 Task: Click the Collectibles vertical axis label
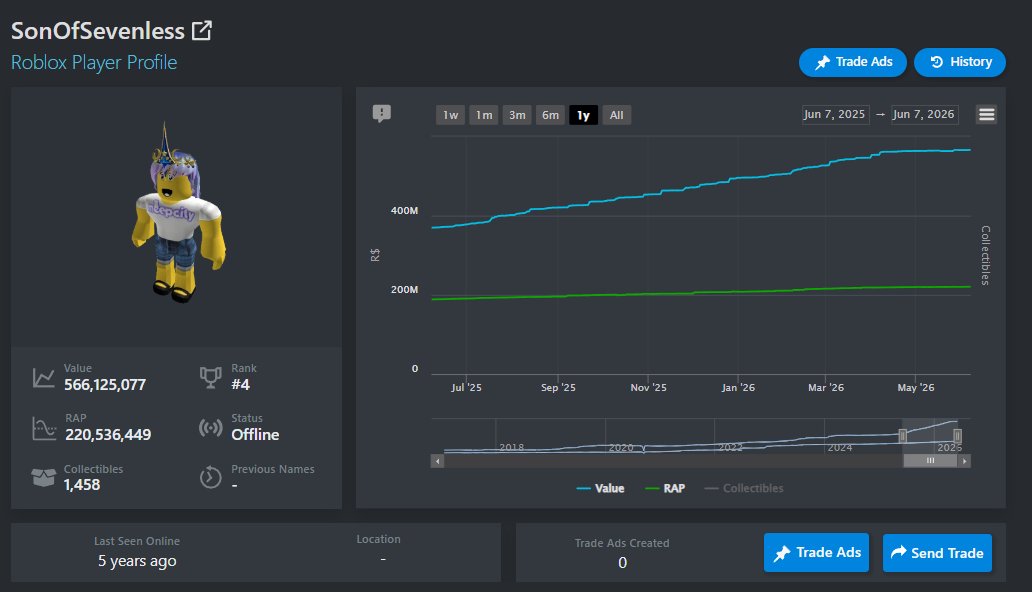985,256
